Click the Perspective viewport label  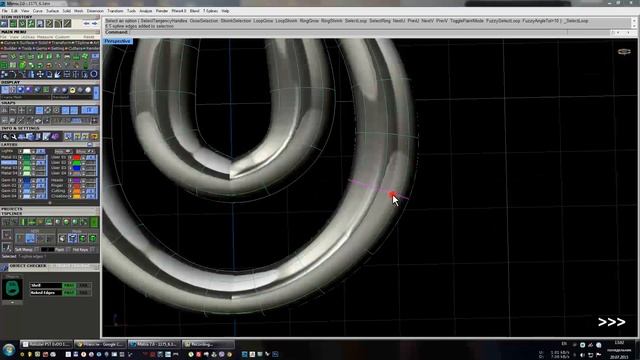tap(118, 41)
